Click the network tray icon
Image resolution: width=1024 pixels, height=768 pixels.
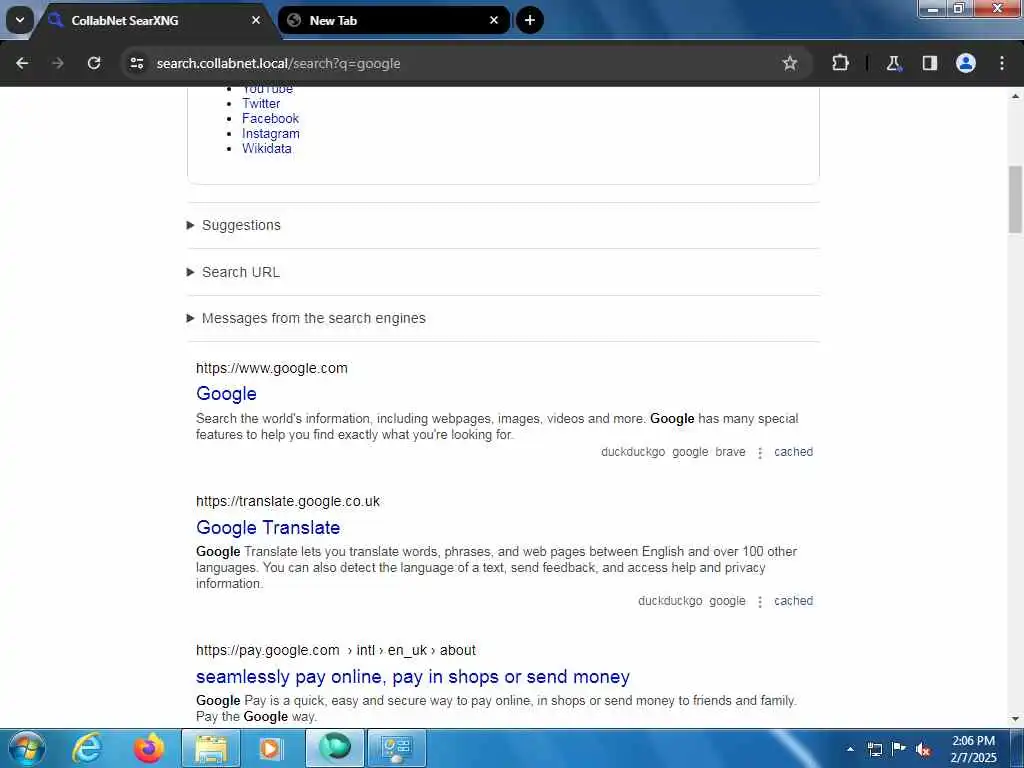(874, 749)
